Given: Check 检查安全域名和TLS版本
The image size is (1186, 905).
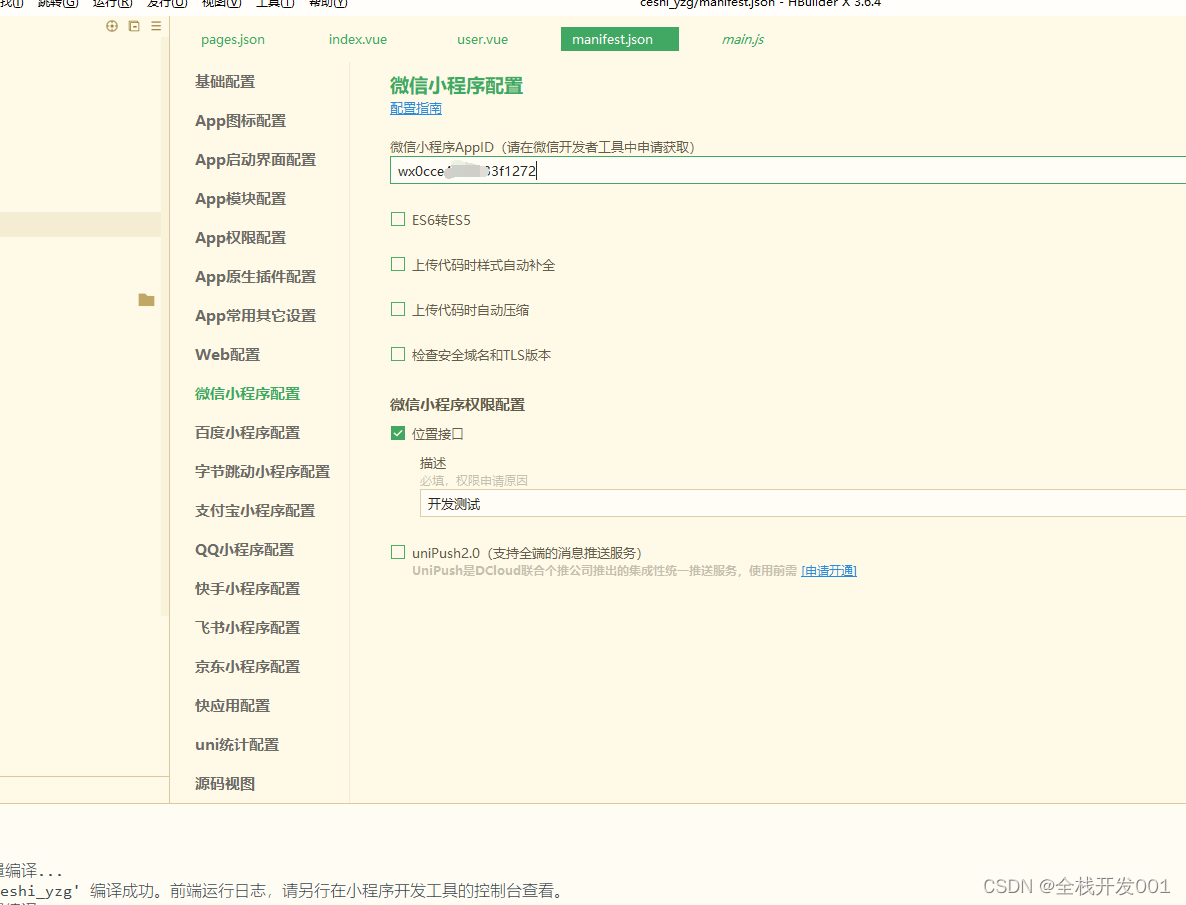Looking at the screenshot, I should coord(397,354).
